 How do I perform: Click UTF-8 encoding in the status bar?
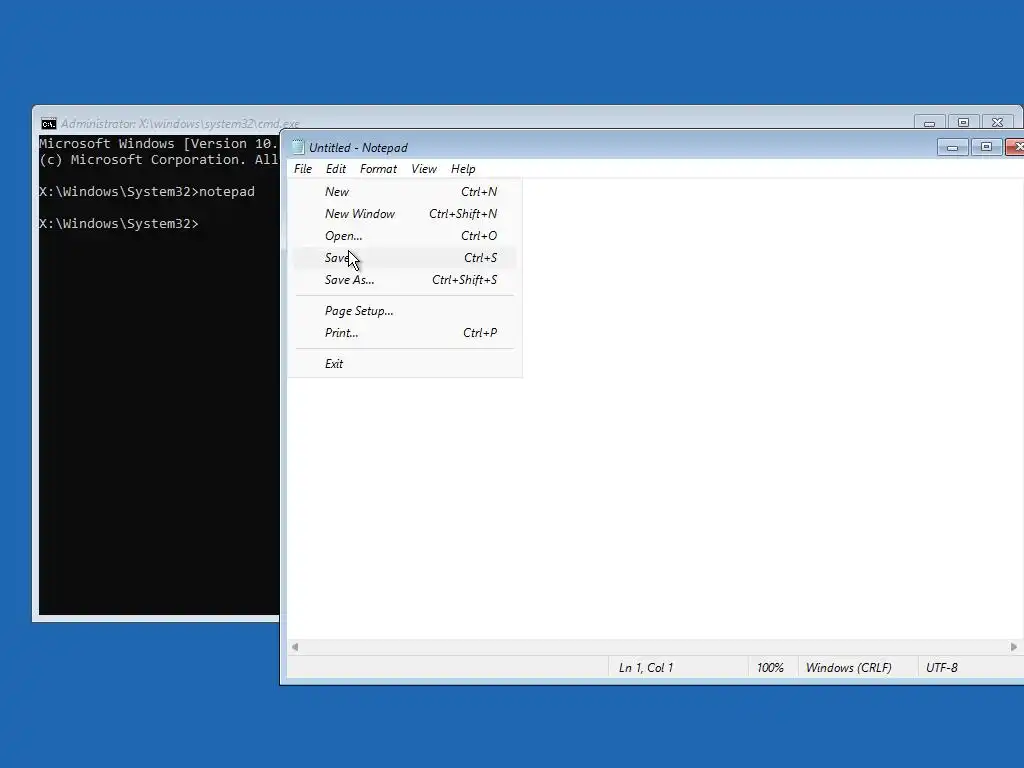click(x=942, y=667)
